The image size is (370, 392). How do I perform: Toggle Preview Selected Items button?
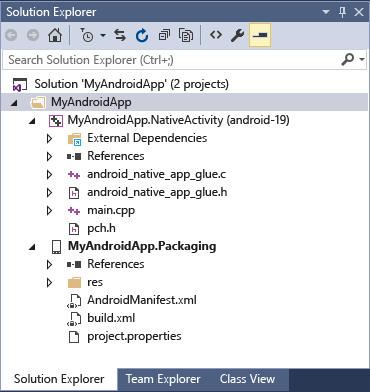[260, 35]
